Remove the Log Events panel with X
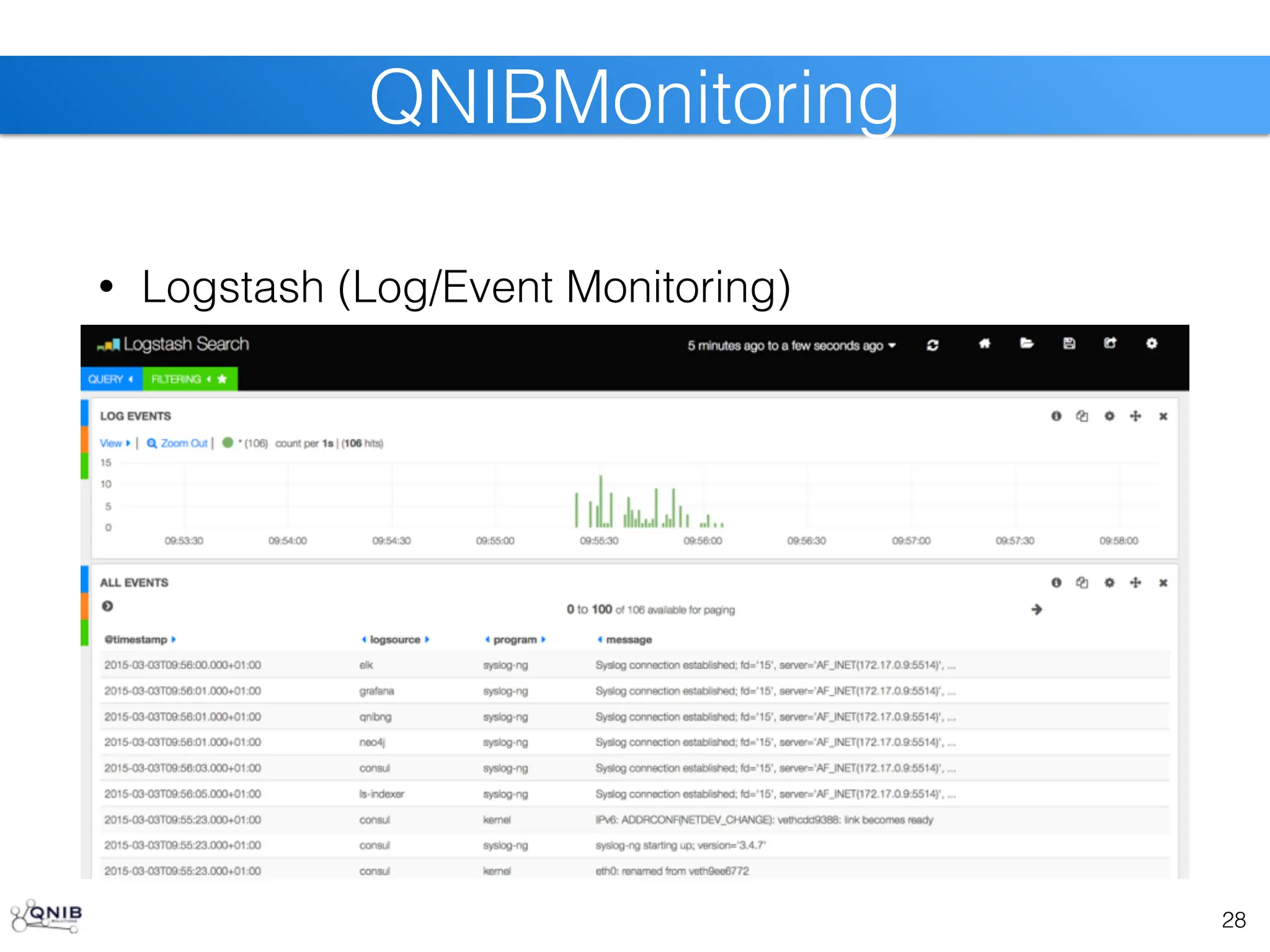Screen dimensions: 1270x952 pyautogui.click(x=1163, y=416)
